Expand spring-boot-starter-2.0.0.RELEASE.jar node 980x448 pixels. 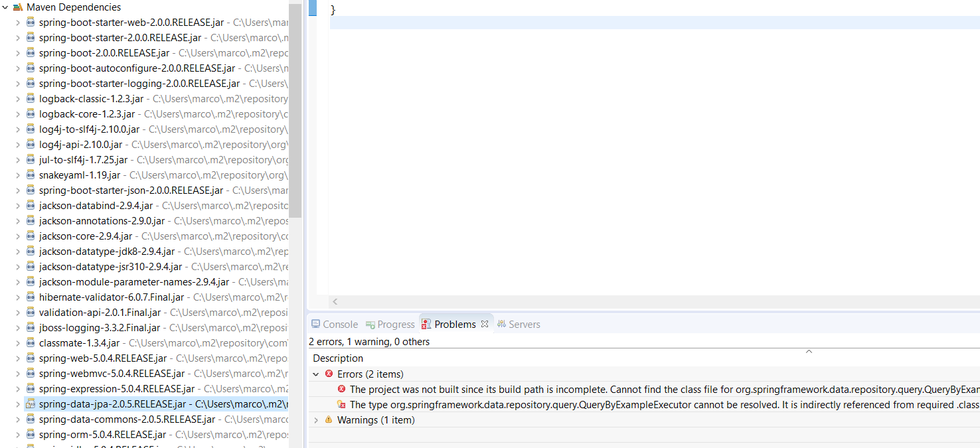[x=18, y=37]
